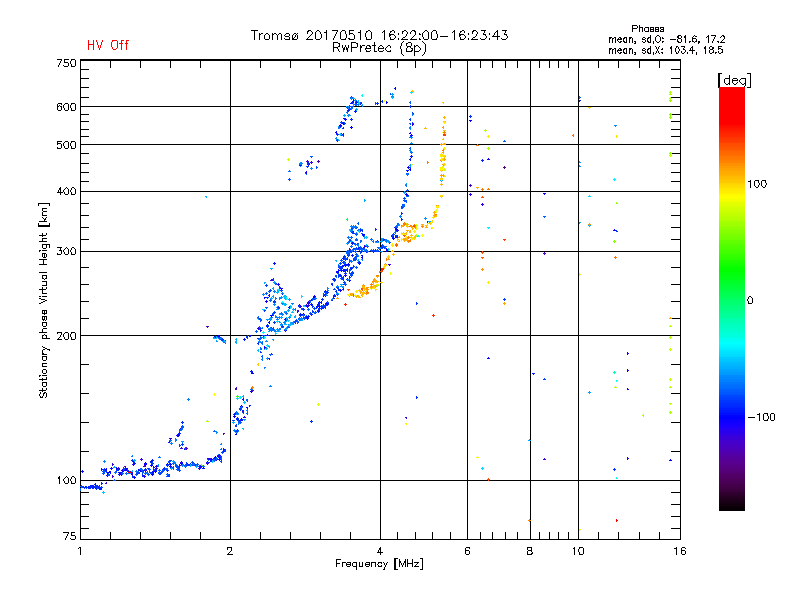This screenshot has height=600, width=800.
Task: Click the 16 tick label on frequency axis
Action: 679,551
